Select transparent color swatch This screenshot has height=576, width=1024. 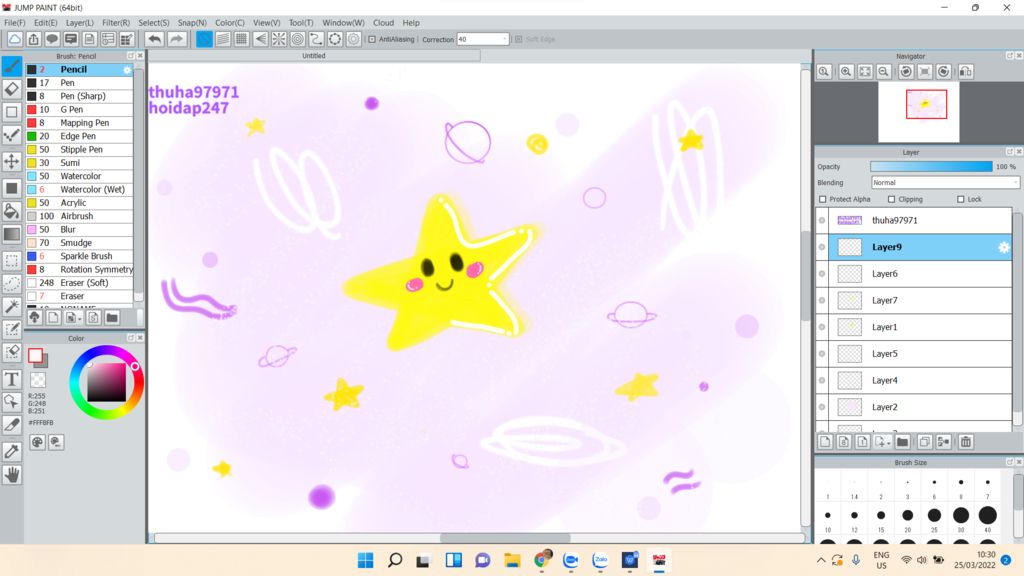(x=38, y=379)
